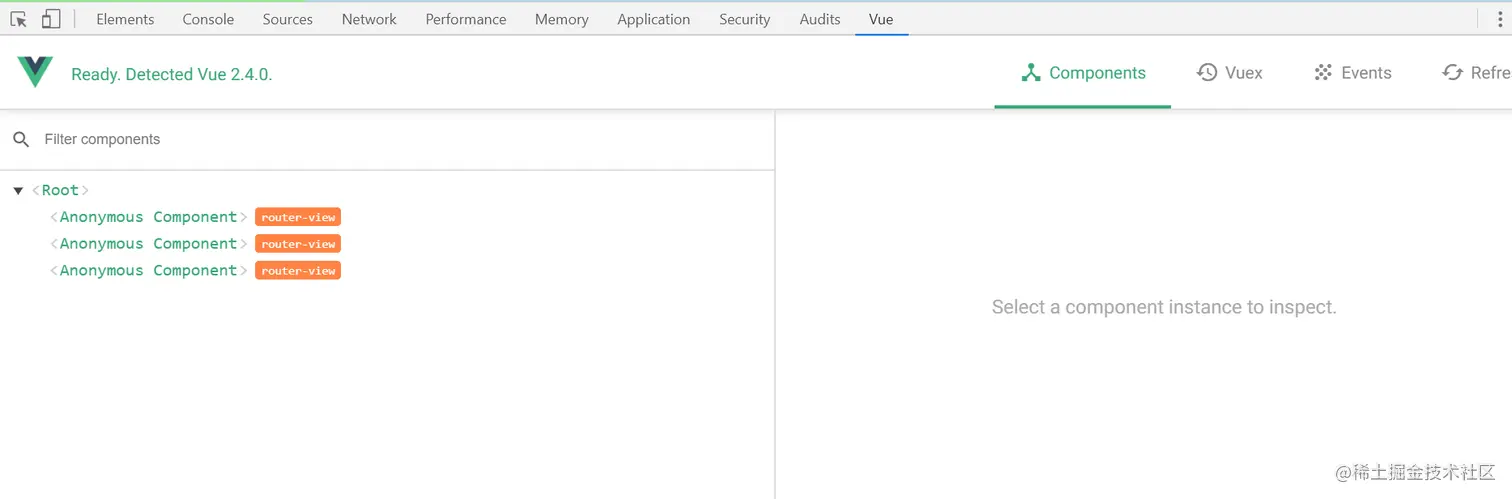Collapse the Root component tree
The width and height of the screenshot is (1512, 499).
click(18, 190)
